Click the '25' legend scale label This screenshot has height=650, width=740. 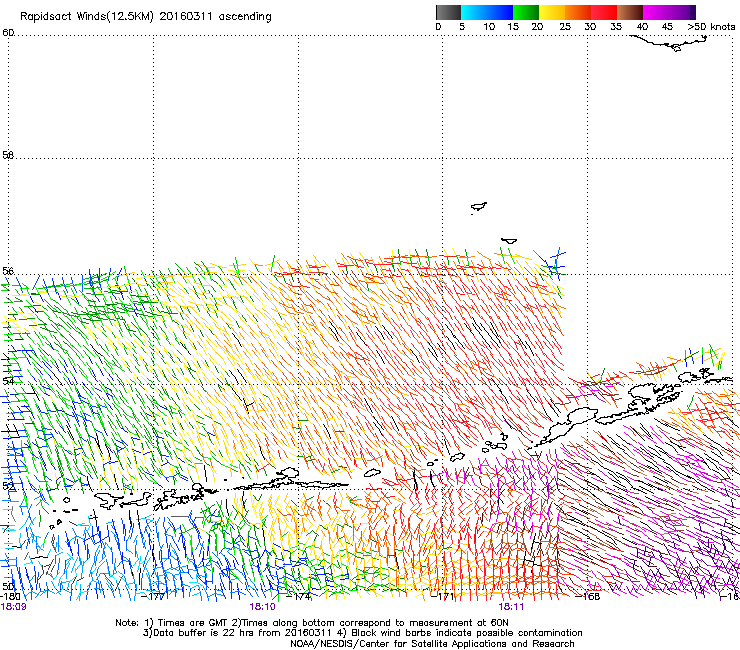coord(565,27)
